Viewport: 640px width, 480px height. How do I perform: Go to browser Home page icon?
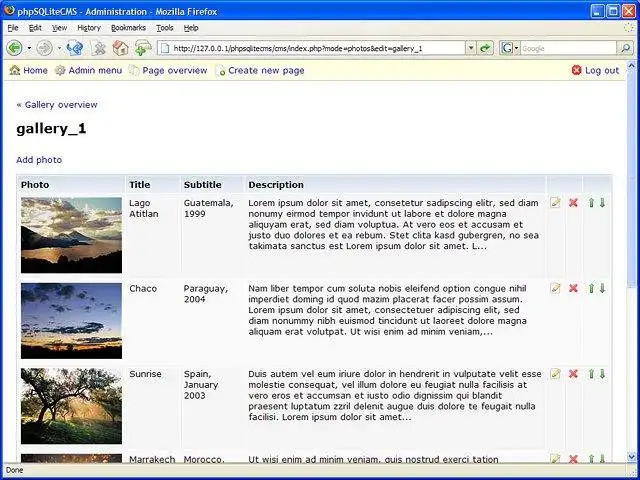pyautogui.click(x=120, y=48)
